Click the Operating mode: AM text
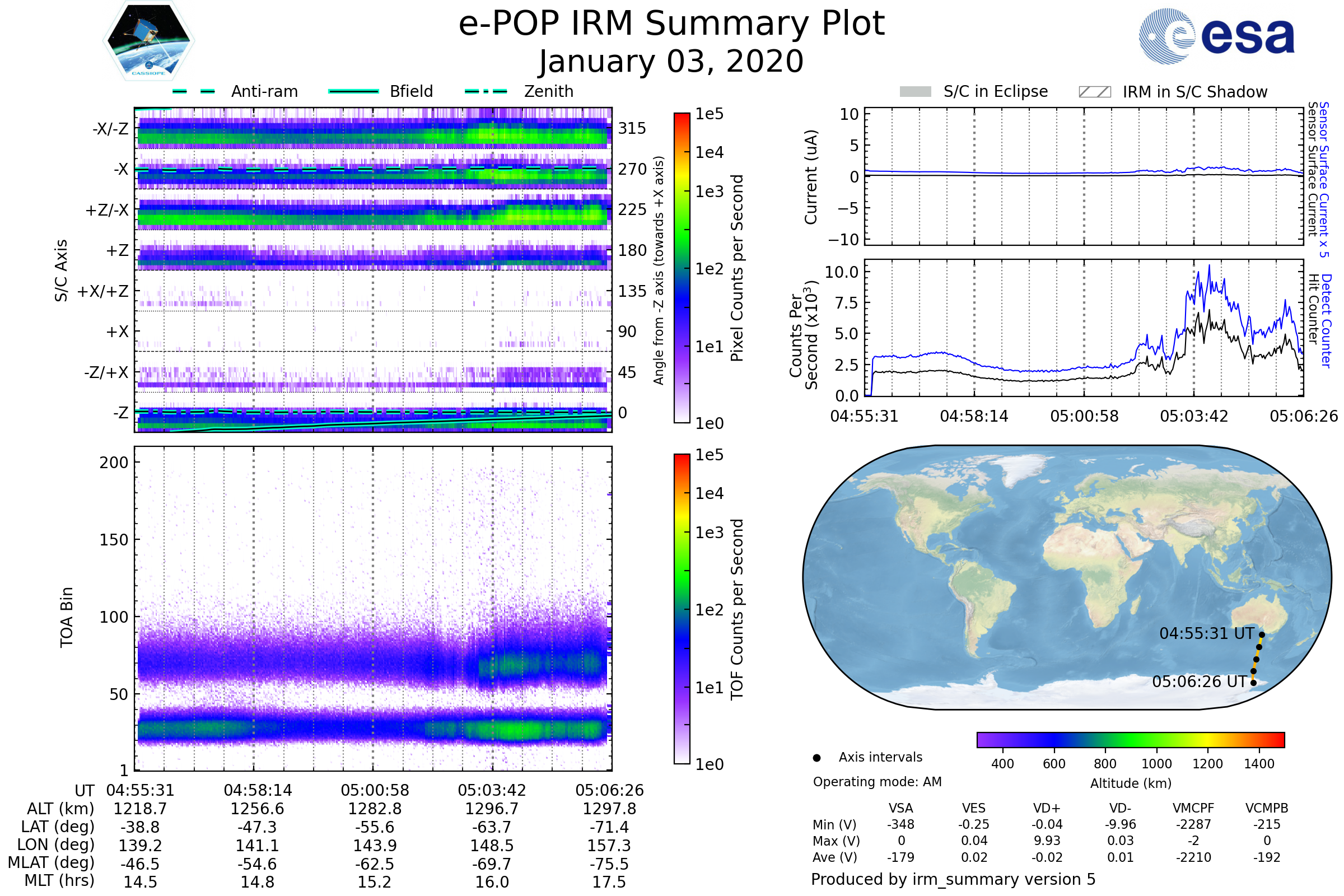Screen dimensions: 1344x896 pos(877,782)
